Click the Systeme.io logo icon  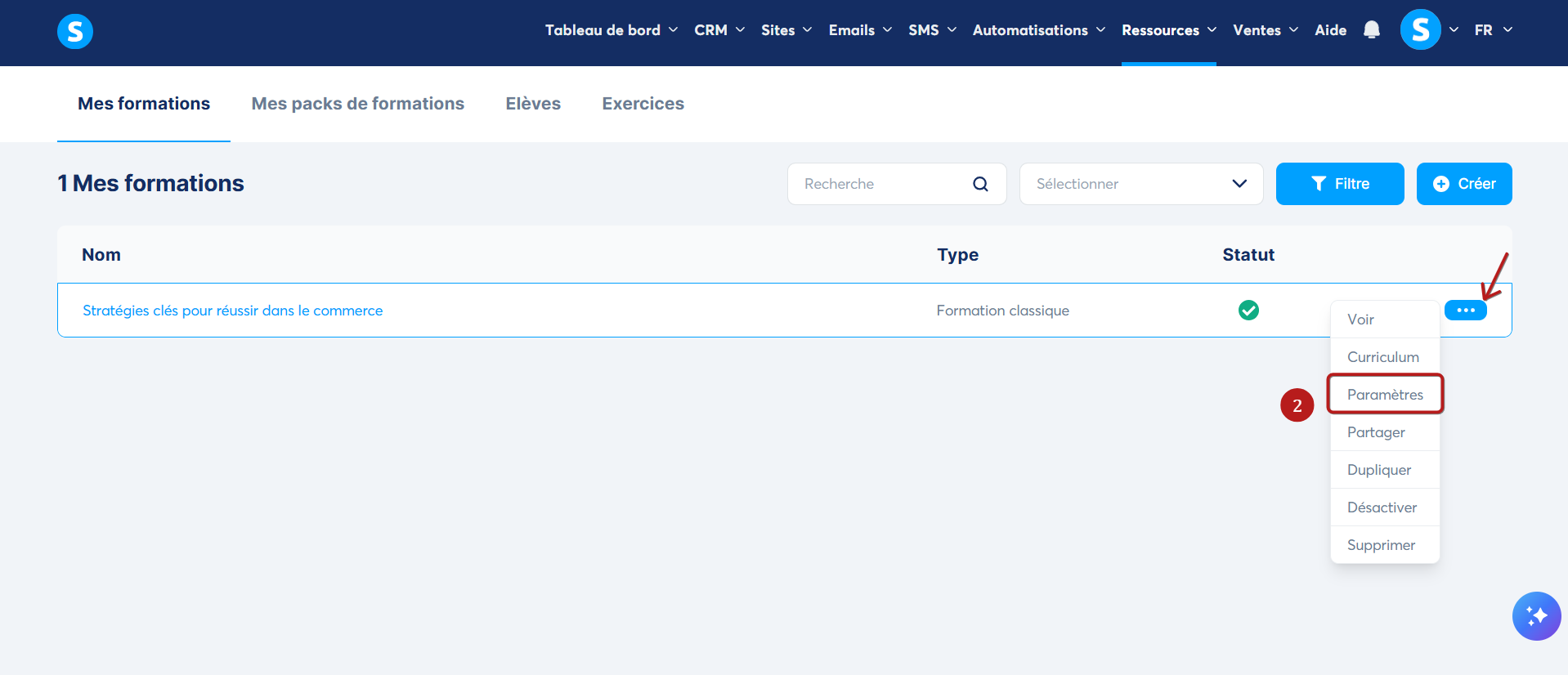pyautogui.click(x=75, y=31)
